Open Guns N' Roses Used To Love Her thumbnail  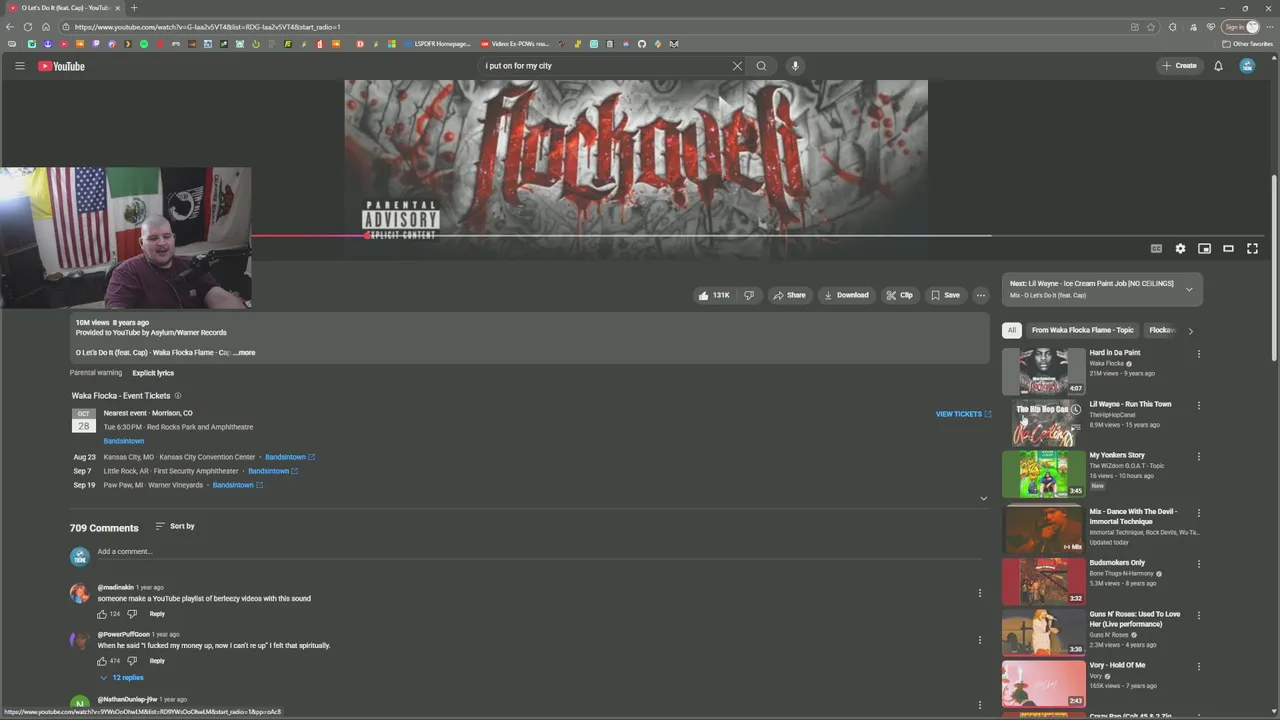tap(1044, 632)
